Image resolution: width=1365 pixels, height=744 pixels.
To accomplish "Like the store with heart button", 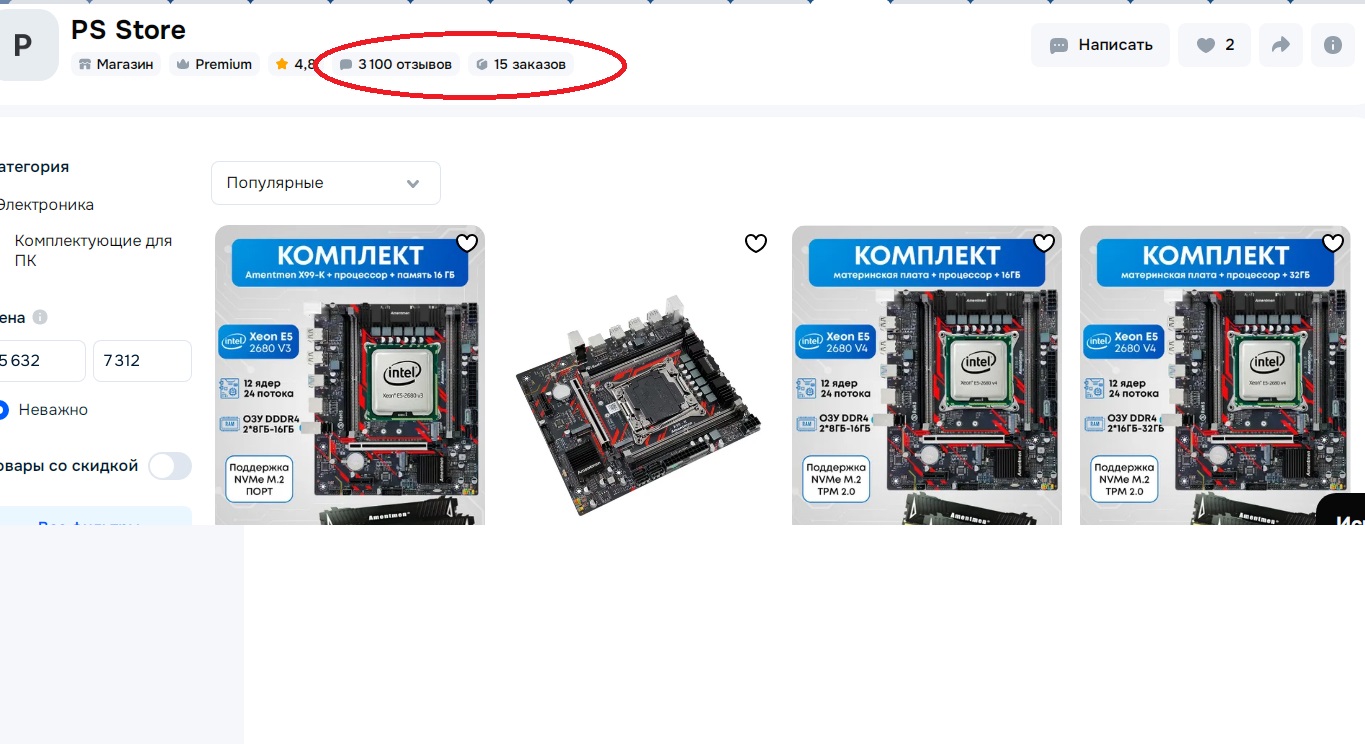I will point(1214,45).
